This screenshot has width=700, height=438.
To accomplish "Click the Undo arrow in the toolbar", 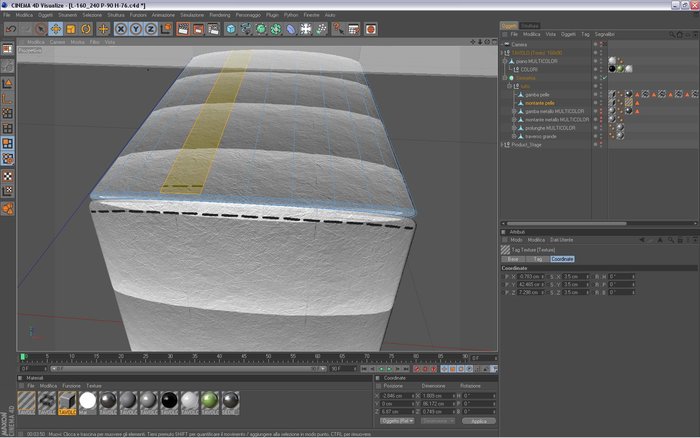I will coord(10,29).
